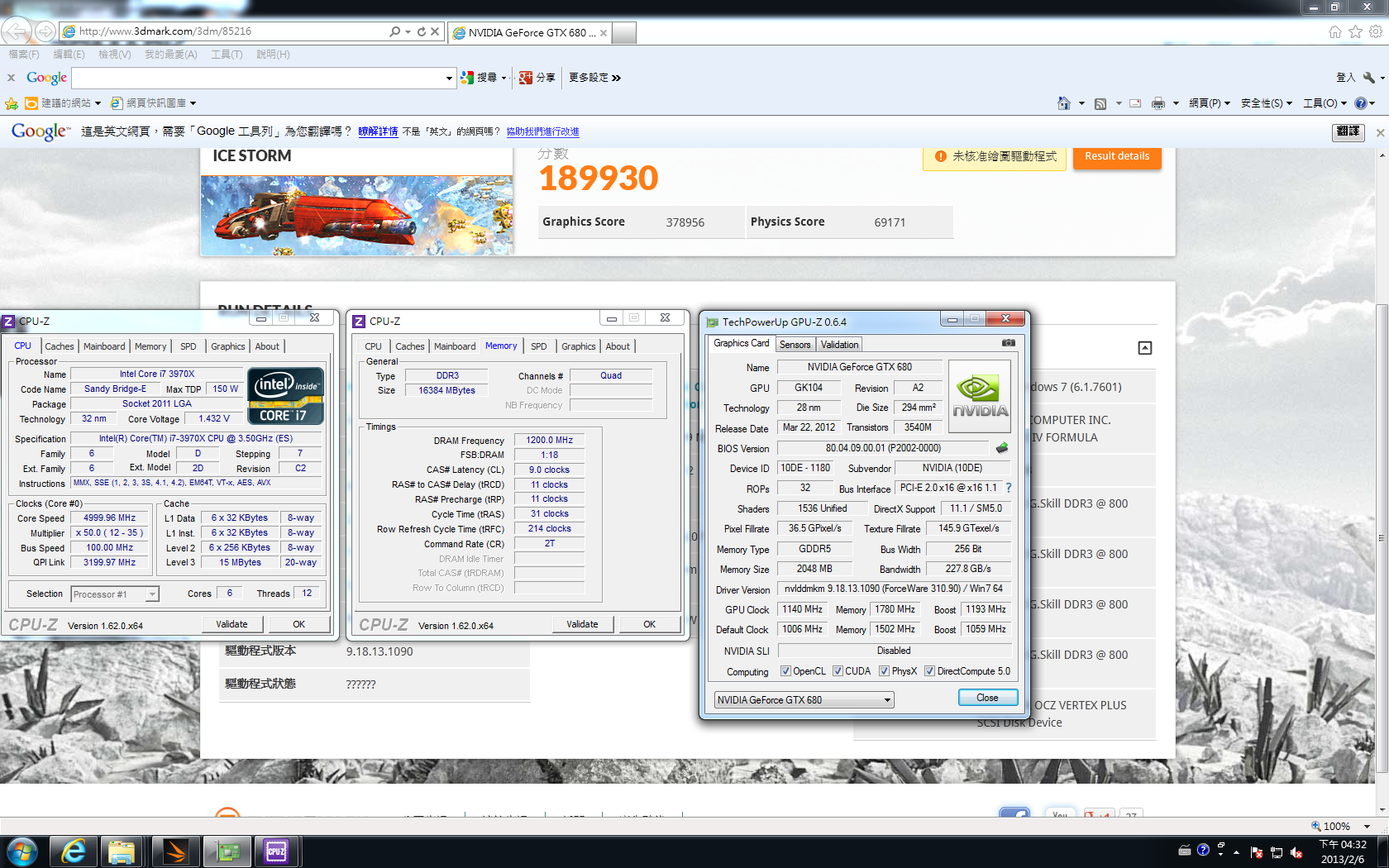Open the IE home icon at top right
The height and width of the screenshot is (868, 1389).
[1335, 31]
